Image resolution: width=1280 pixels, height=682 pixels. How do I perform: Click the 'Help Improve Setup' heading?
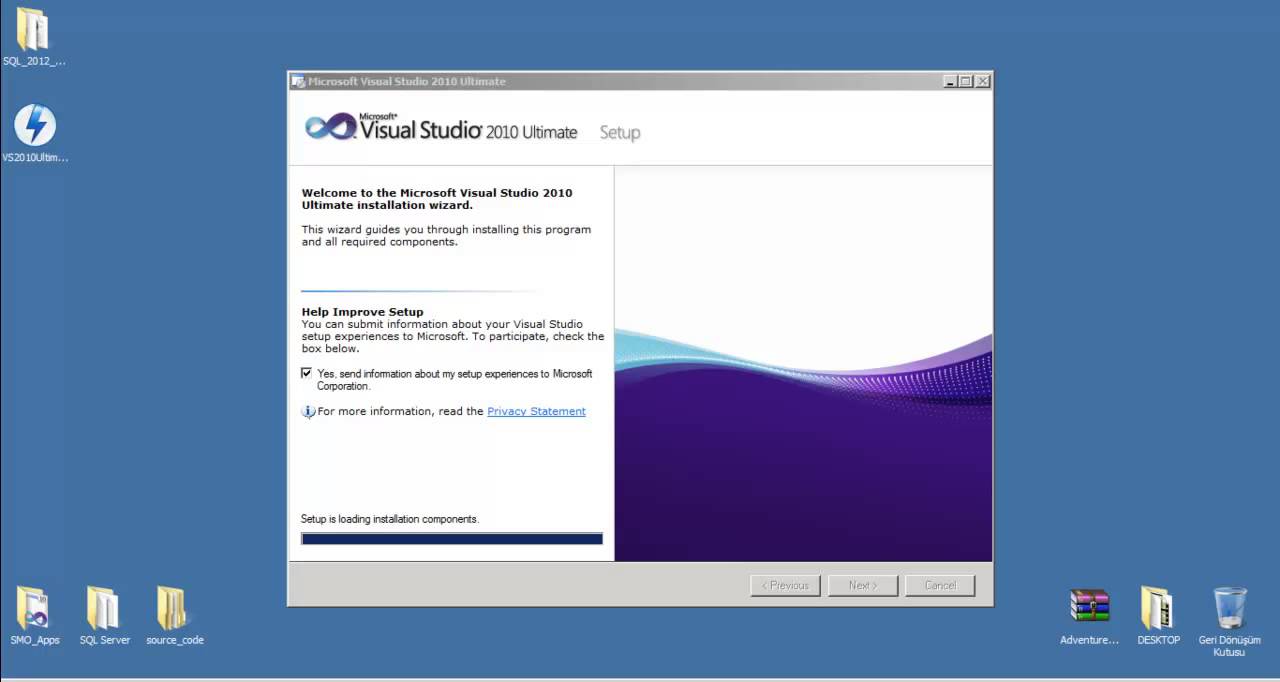pyautogui.click(x=362, y=312)
